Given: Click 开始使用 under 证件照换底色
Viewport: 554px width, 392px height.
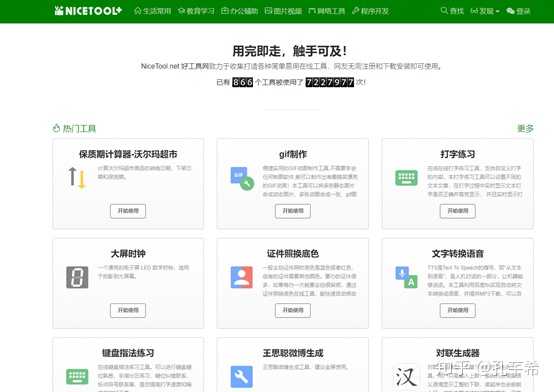Looking at the screenshot, I should [293, 310].
